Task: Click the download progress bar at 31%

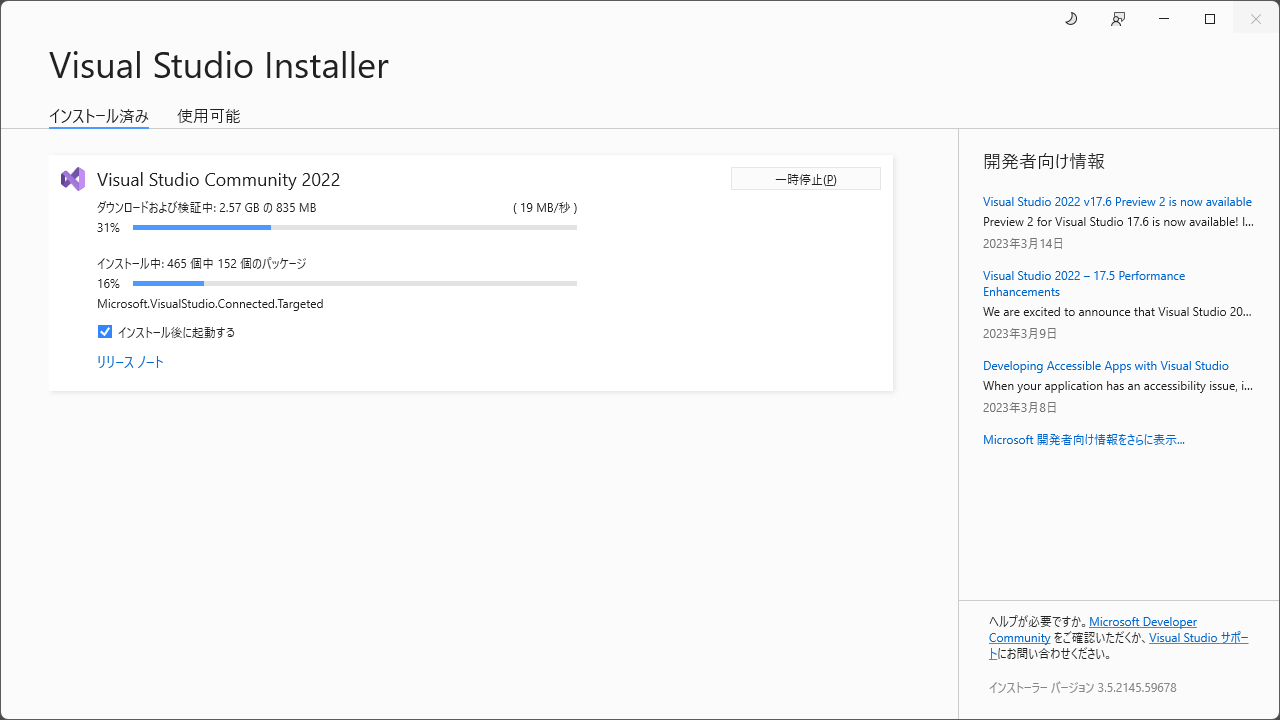Action: (x=354, y=227)
